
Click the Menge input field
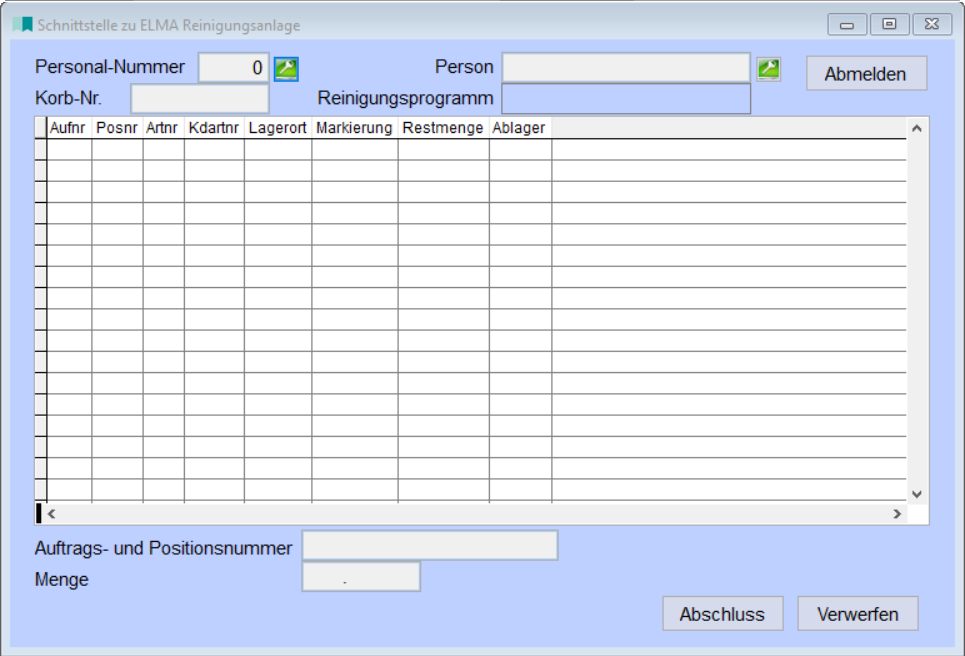click(x=361, y=578)
